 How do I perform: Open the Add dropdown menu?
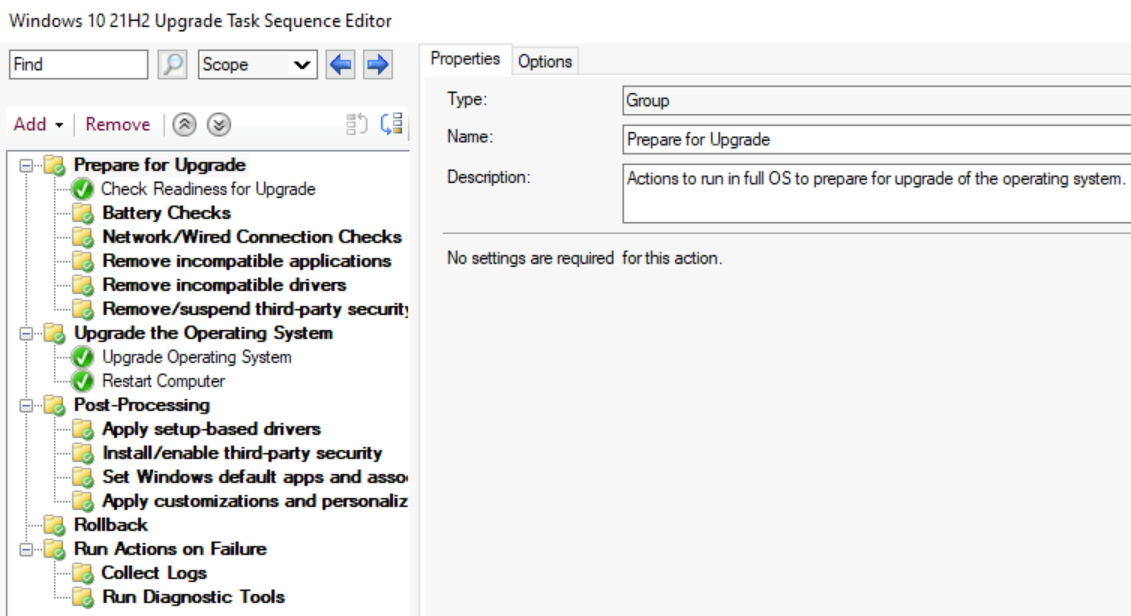[x=38, y=124]
